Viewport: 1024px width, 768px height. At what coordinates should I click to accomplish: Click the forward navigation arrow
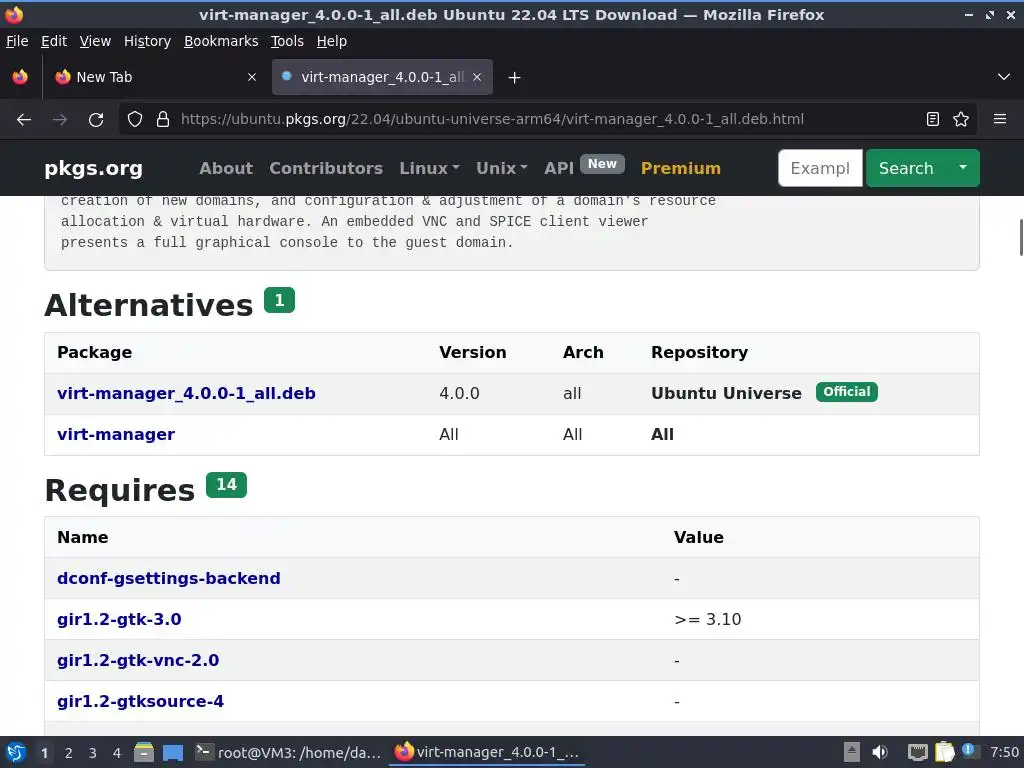pos(60,120)
